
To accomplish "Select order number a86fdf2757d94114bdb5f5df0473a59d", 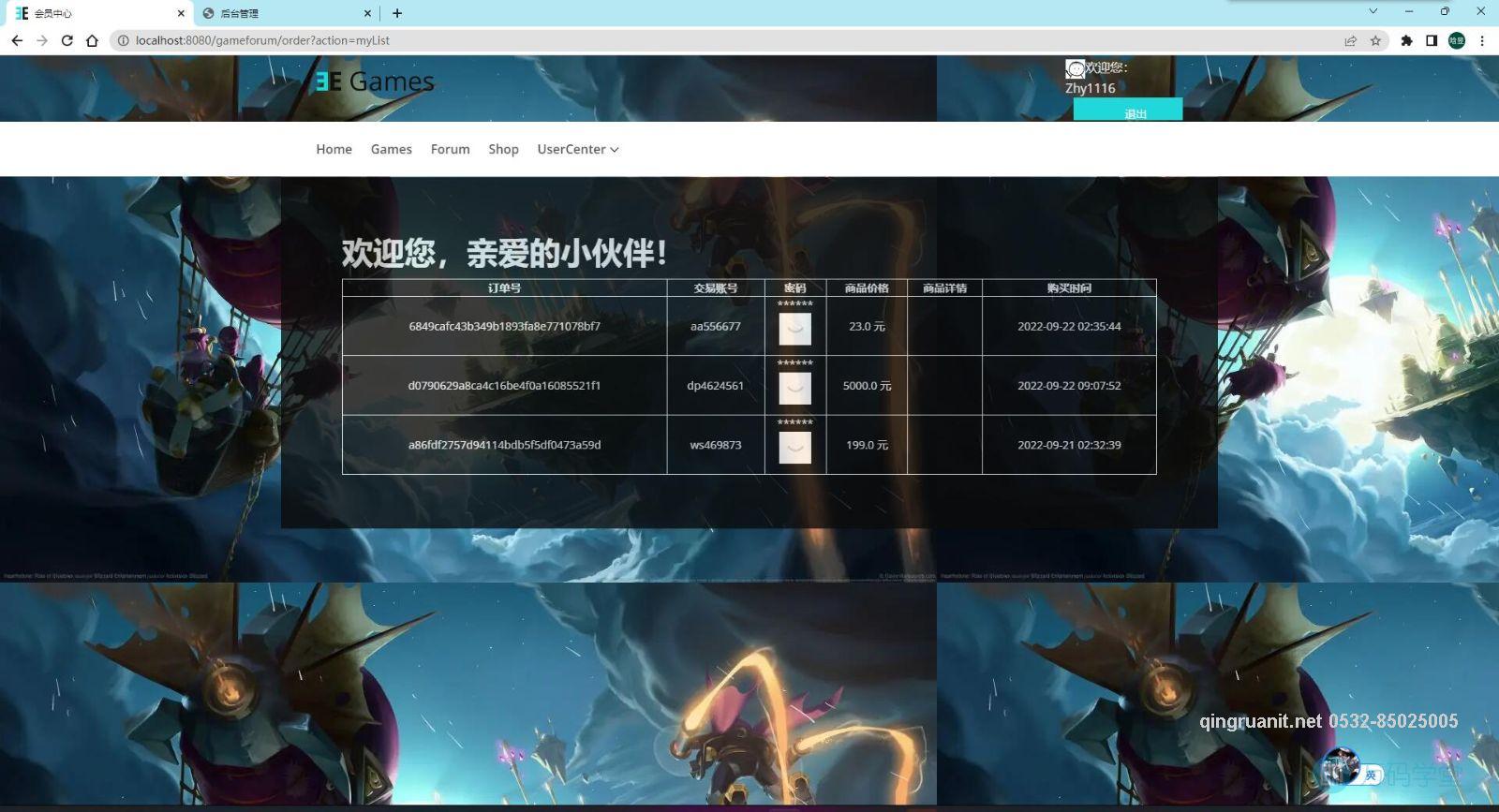I will coord(504,445).
